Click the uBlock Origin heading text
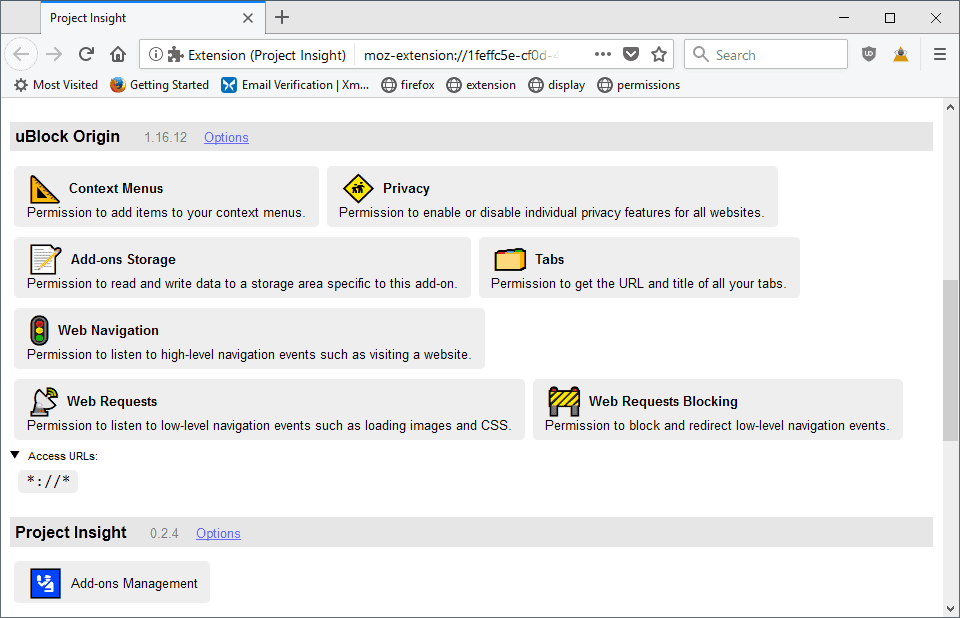The width and height of the screenshot is (960, 618). [x=68, y=137]
